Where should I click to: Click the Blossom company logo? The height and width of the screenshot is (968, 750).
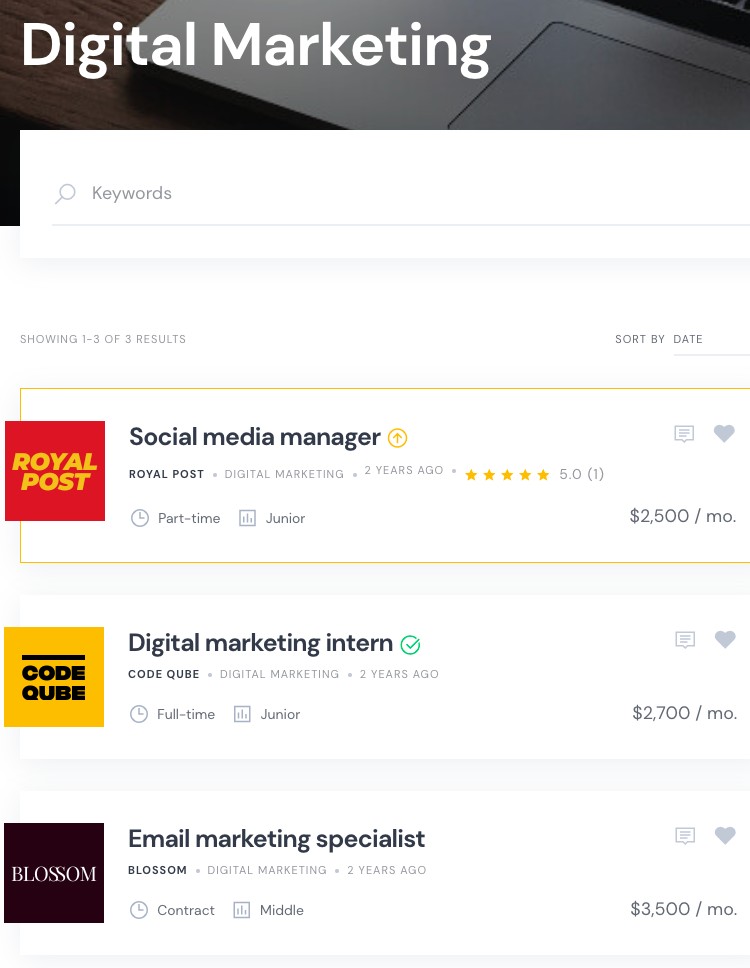(x=54, y=873)
